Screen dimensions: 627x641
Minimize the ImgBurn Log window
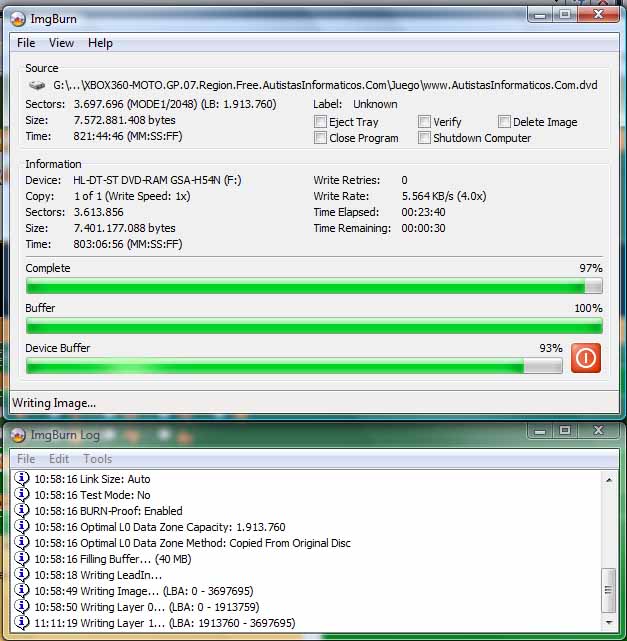point(540,431)
